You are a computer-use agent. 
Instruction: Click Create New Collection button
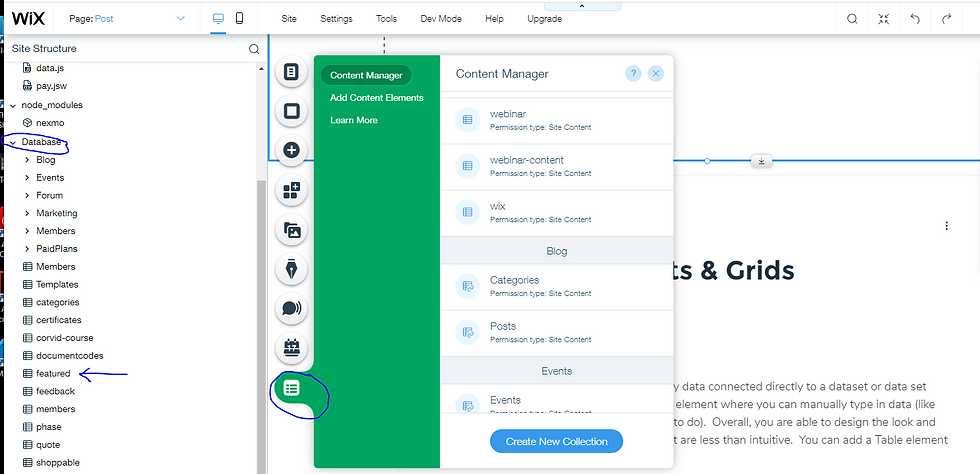point(556,441)
